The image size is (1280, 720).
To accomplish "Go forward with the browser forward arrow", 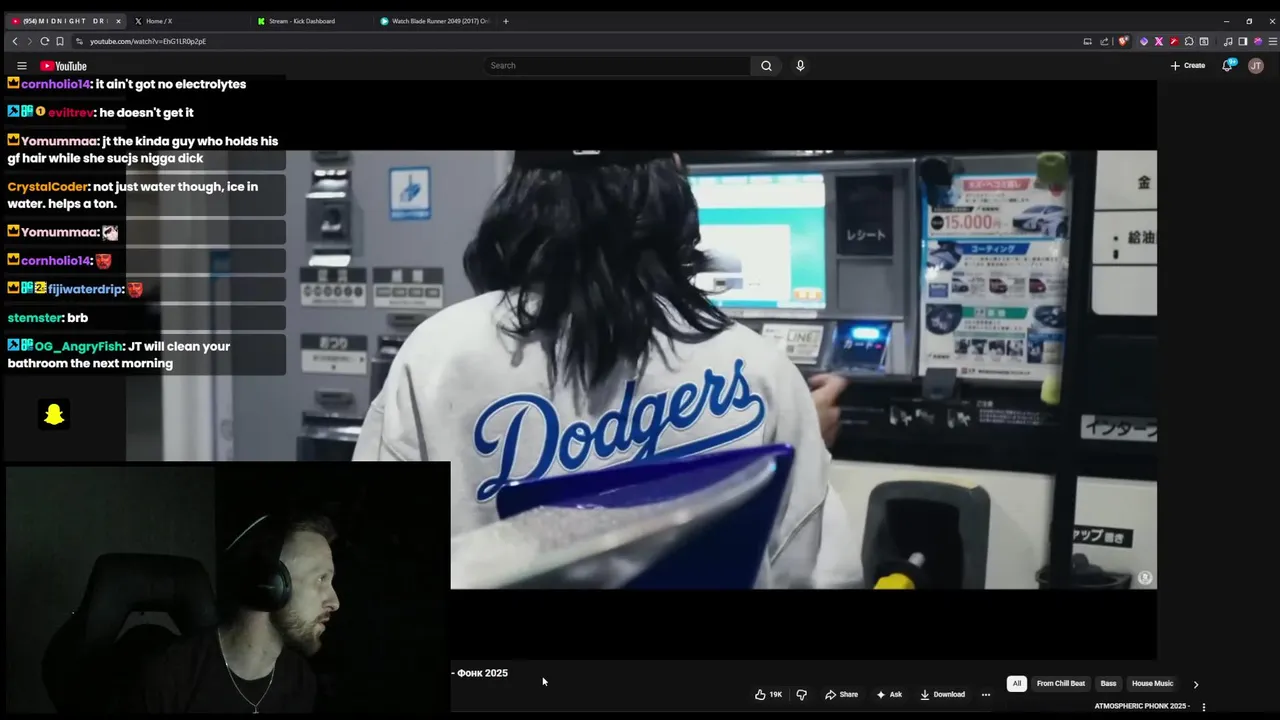I will click(29, 41).
